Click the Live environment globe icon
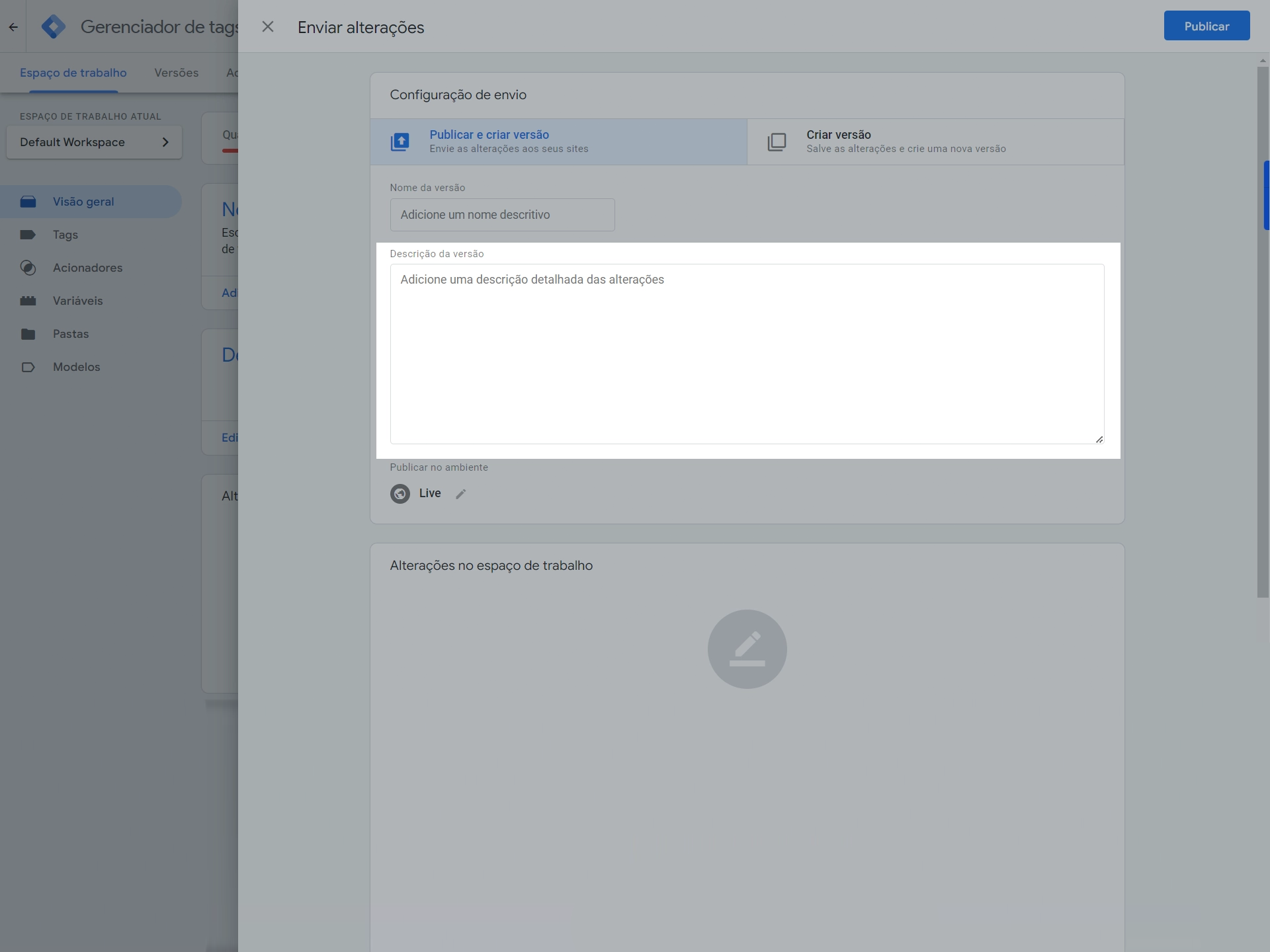 [x=400, y=494]
